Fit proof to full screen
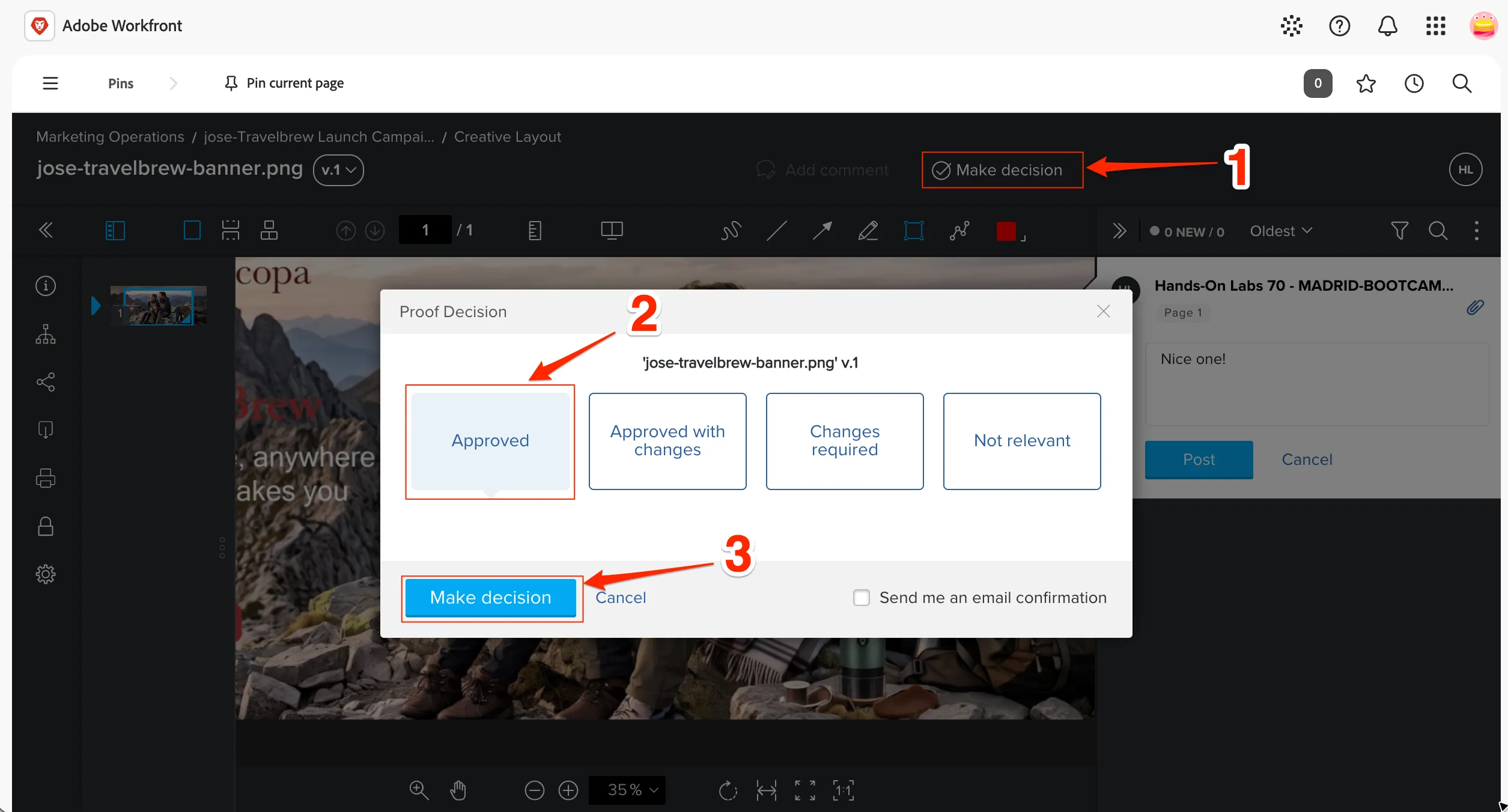The width and height of the screenshot is (1508, 812). [804, 790]
